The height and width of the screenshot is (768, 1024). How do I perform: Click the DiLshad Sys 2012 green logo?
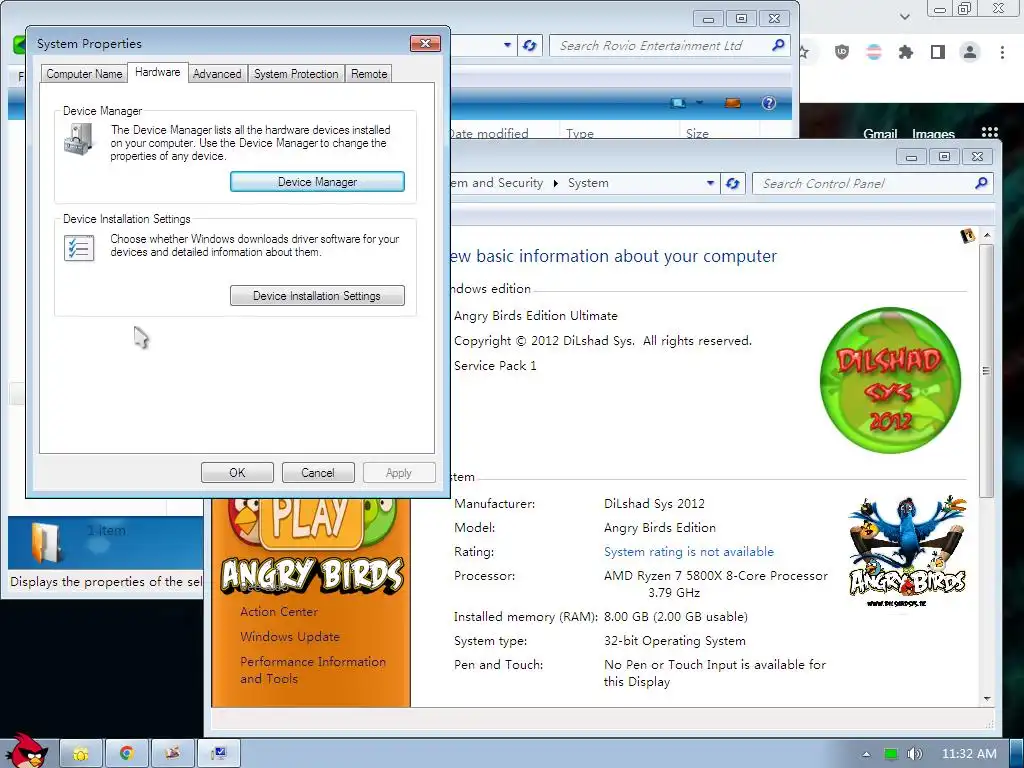[x=890, y=380]
